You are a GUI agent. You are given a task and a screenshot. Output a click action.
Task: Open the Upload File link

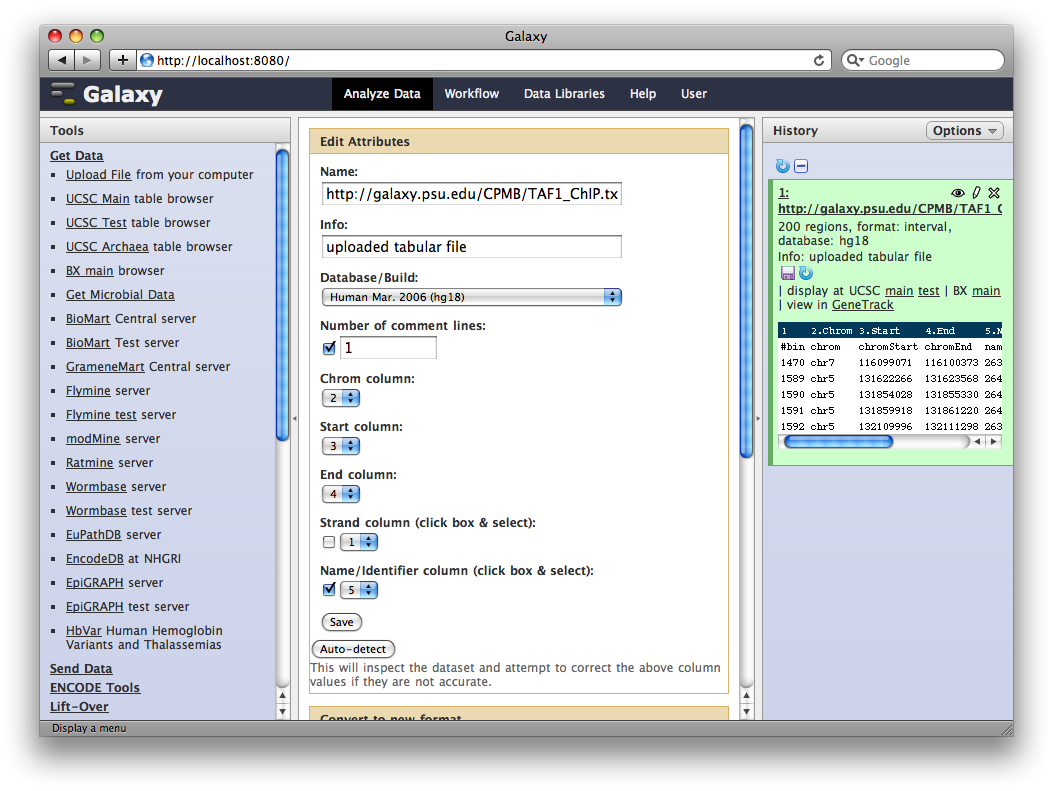pos(98,175)
